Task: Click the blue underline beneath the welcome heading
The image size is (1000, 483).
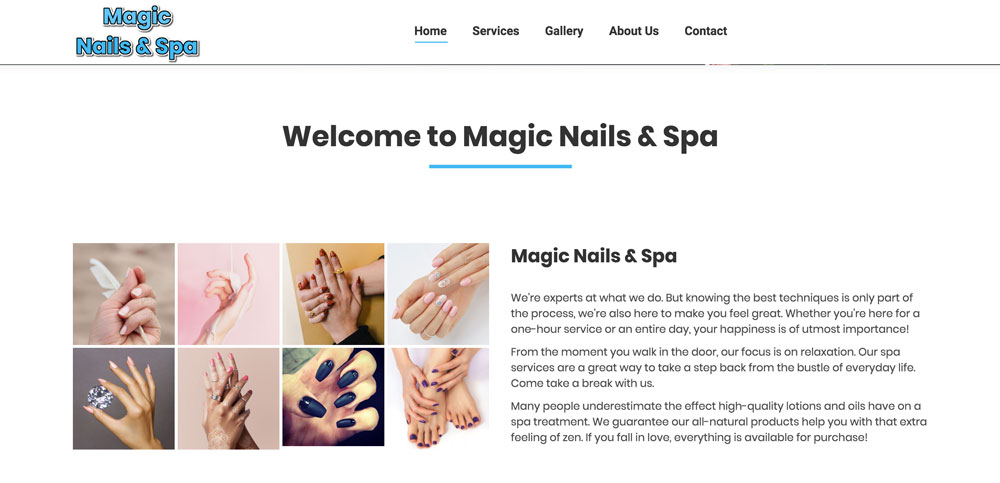Action: tap(500, 167)
